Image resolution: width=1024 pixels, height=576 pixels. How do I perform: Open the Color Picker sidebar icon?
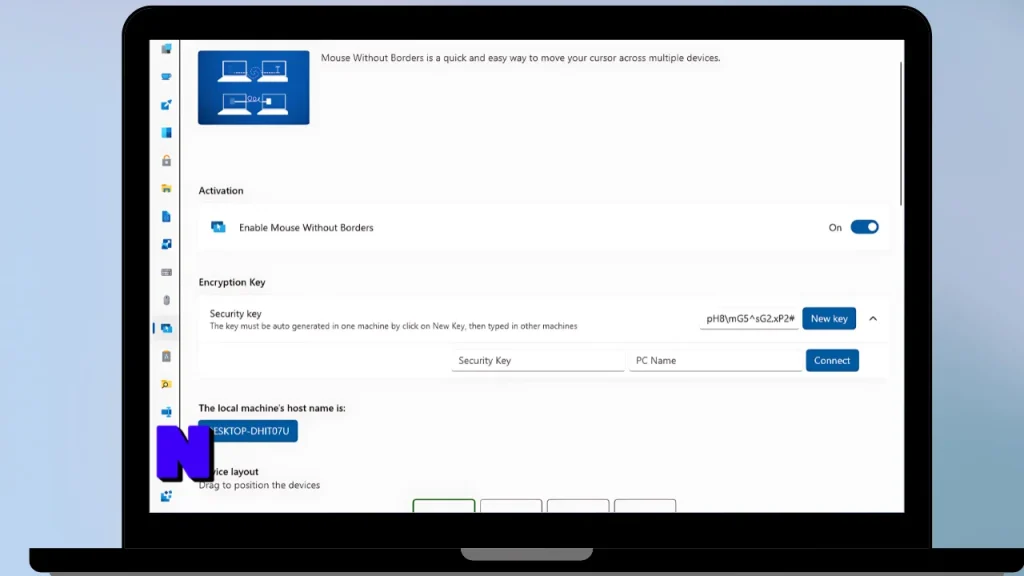click(x=167, y=105)
